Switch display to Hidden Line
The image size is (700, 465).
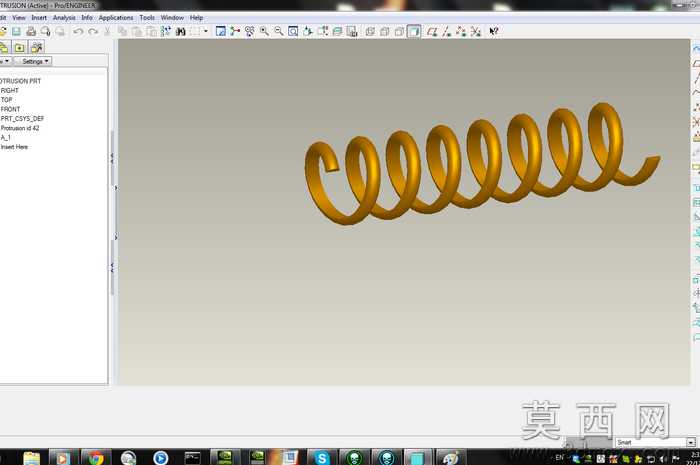pos(384,31)
